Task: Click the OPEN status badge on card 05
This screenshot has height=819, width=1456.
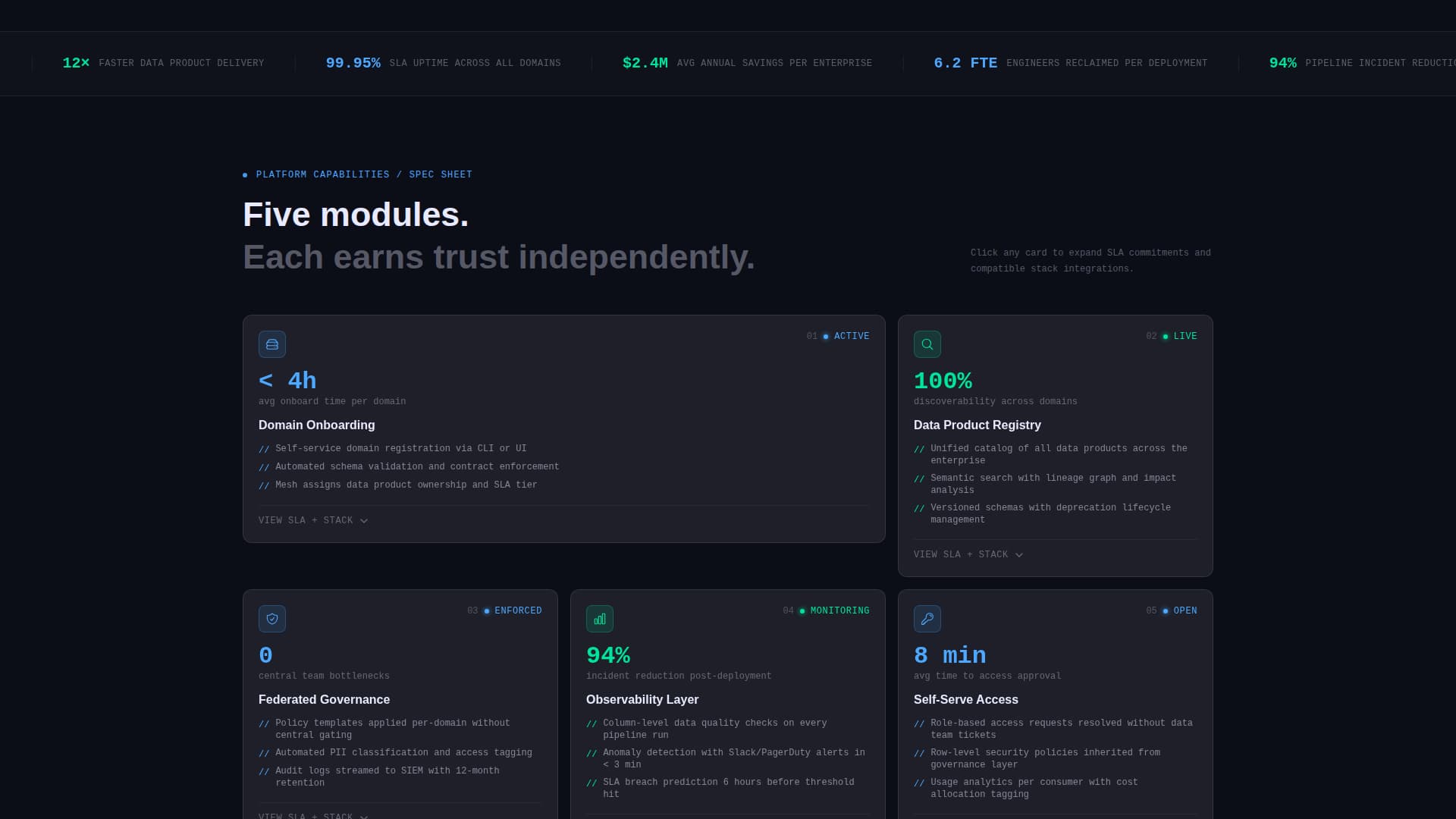Action: pyautogui.click(x=1180, y=610)
